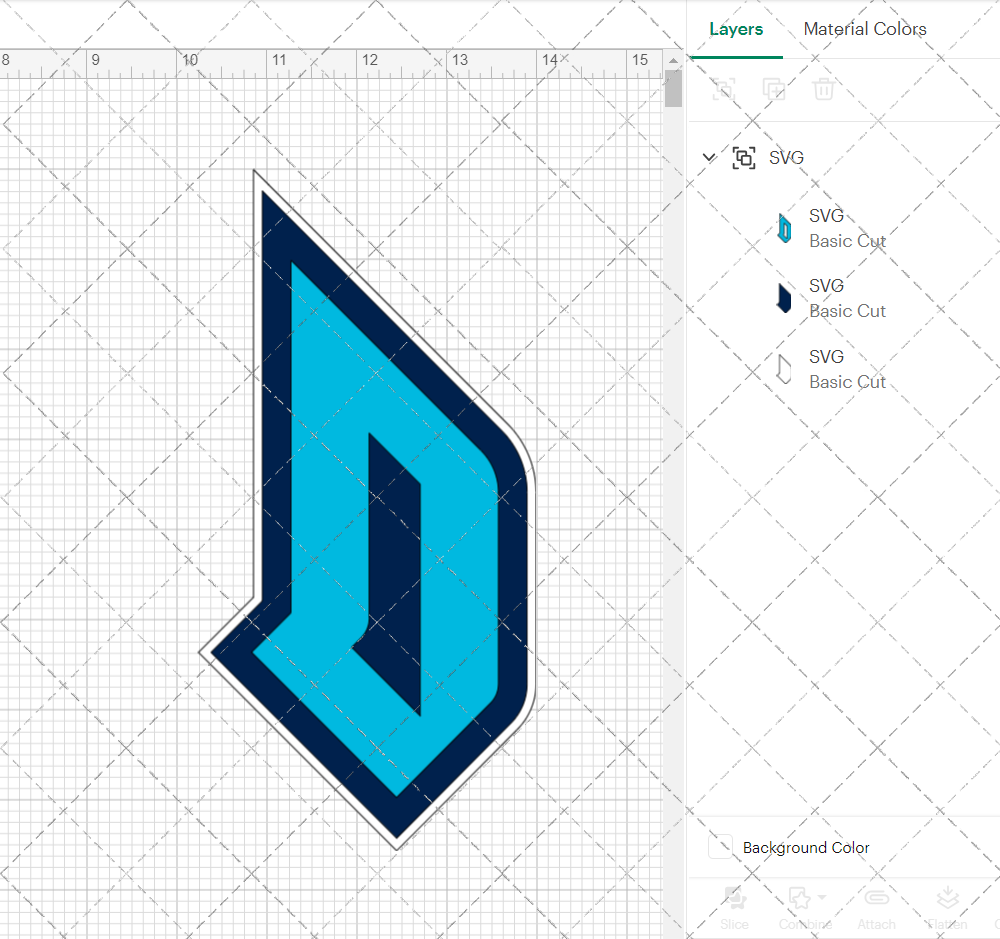Click Basic Cut text of navy layer
The width and height of the screenshot is (1000, 939).
[848, 311]
